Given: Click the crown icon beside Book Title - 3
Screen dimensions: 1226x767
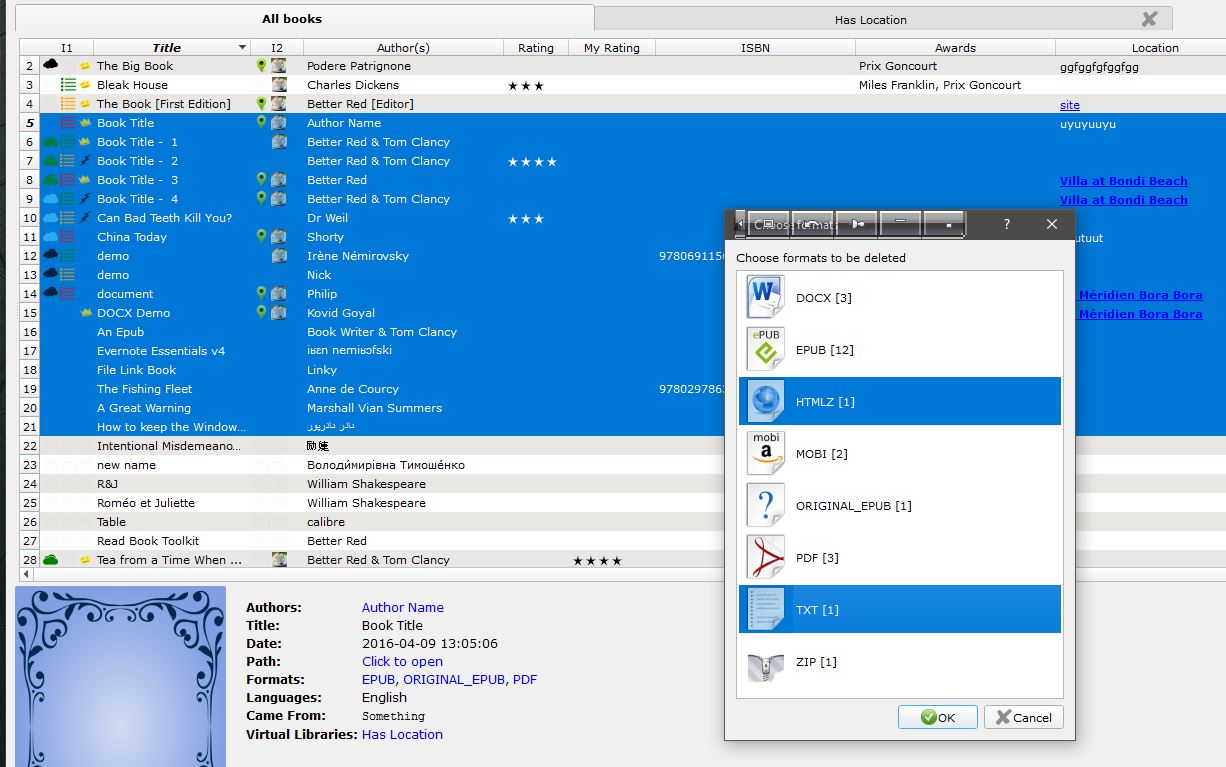Looking at the screenshot, I should [x=85, y=180].
